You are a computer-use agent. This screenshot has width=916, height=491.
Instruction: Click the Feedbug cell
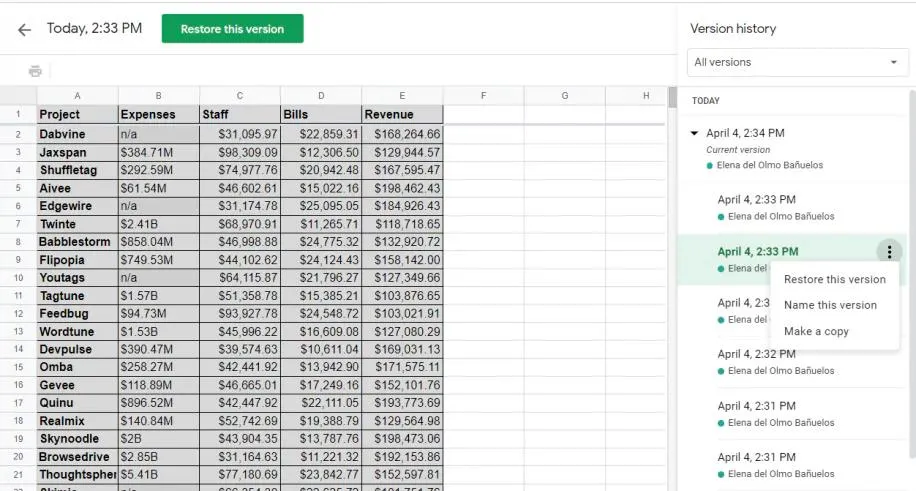pos(77,314)
